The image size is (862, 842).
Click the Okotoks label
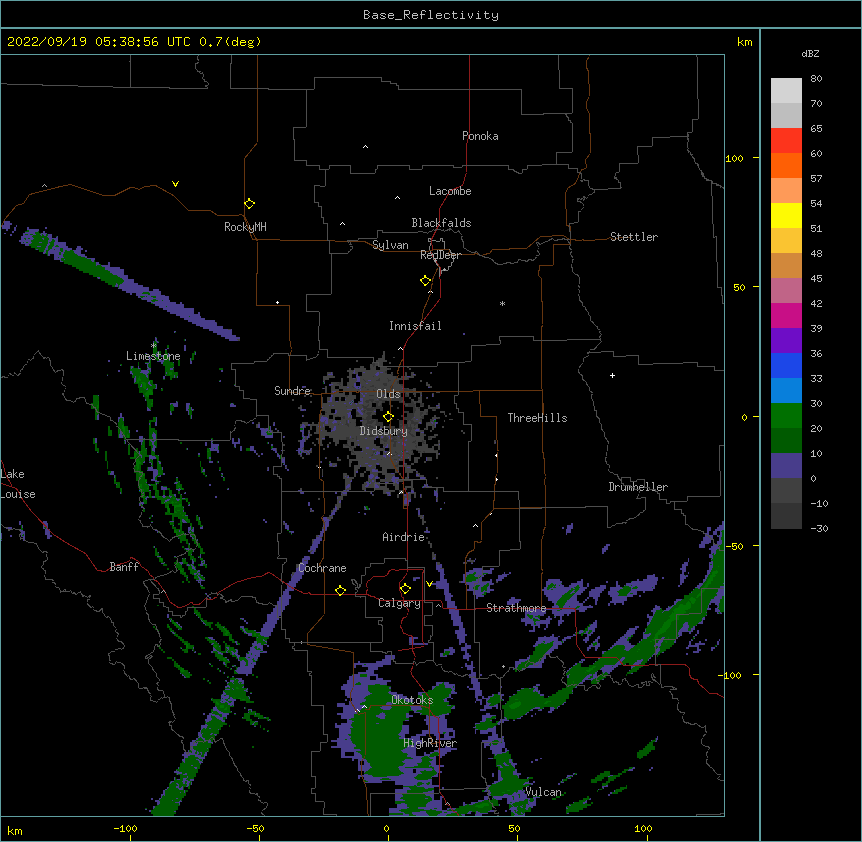pos(412,700)
